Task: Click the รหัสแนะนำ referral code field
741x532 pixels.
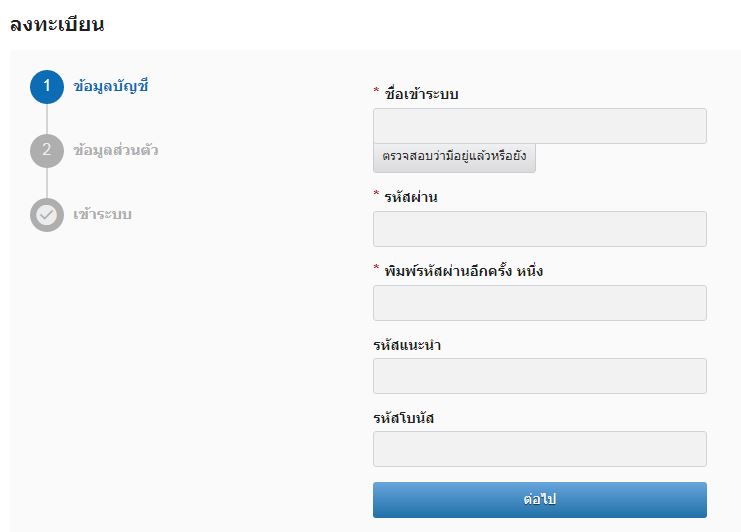Action: click(x=539, y=376)
